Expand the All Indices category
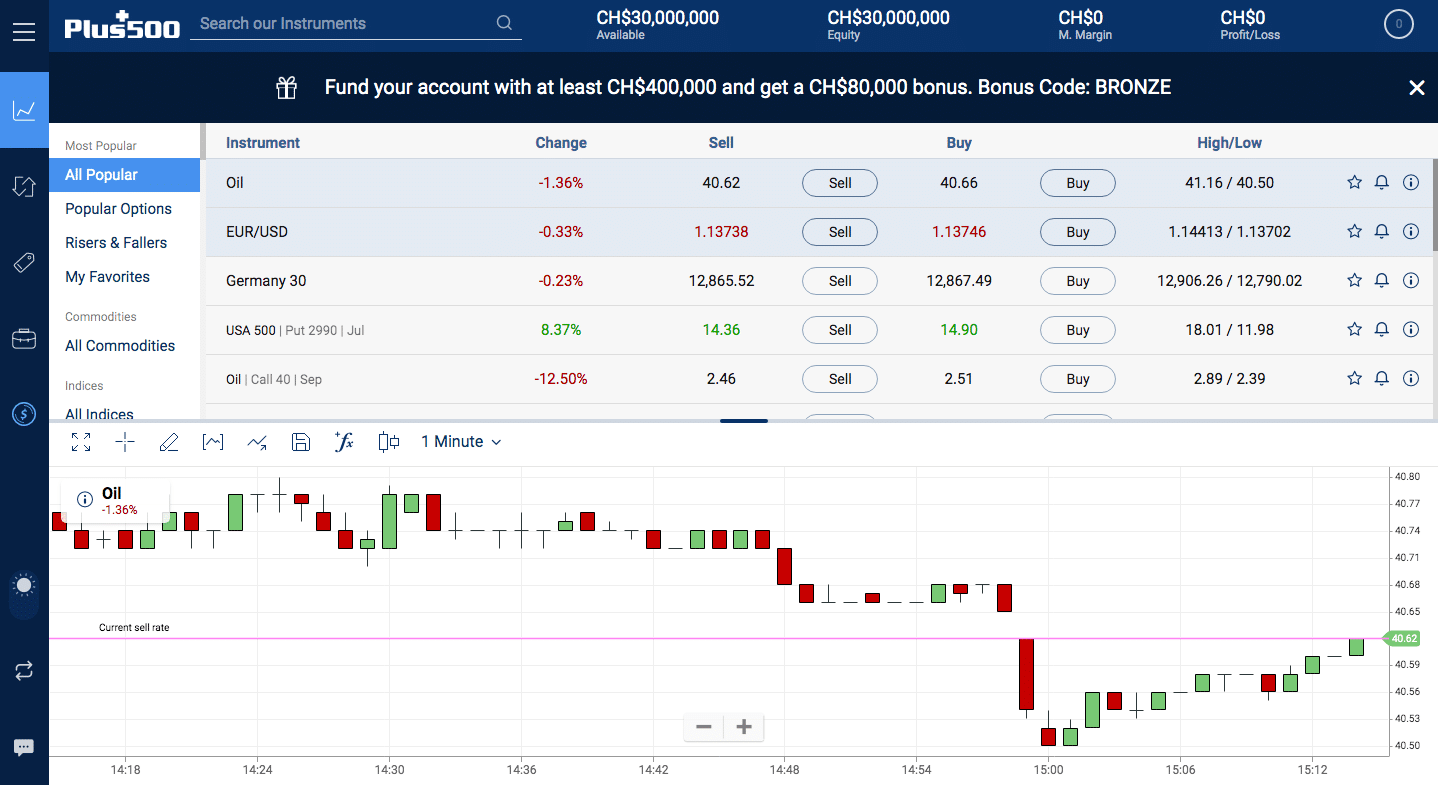This screenshot has height=785, width=1438. (x=99, y=414)
